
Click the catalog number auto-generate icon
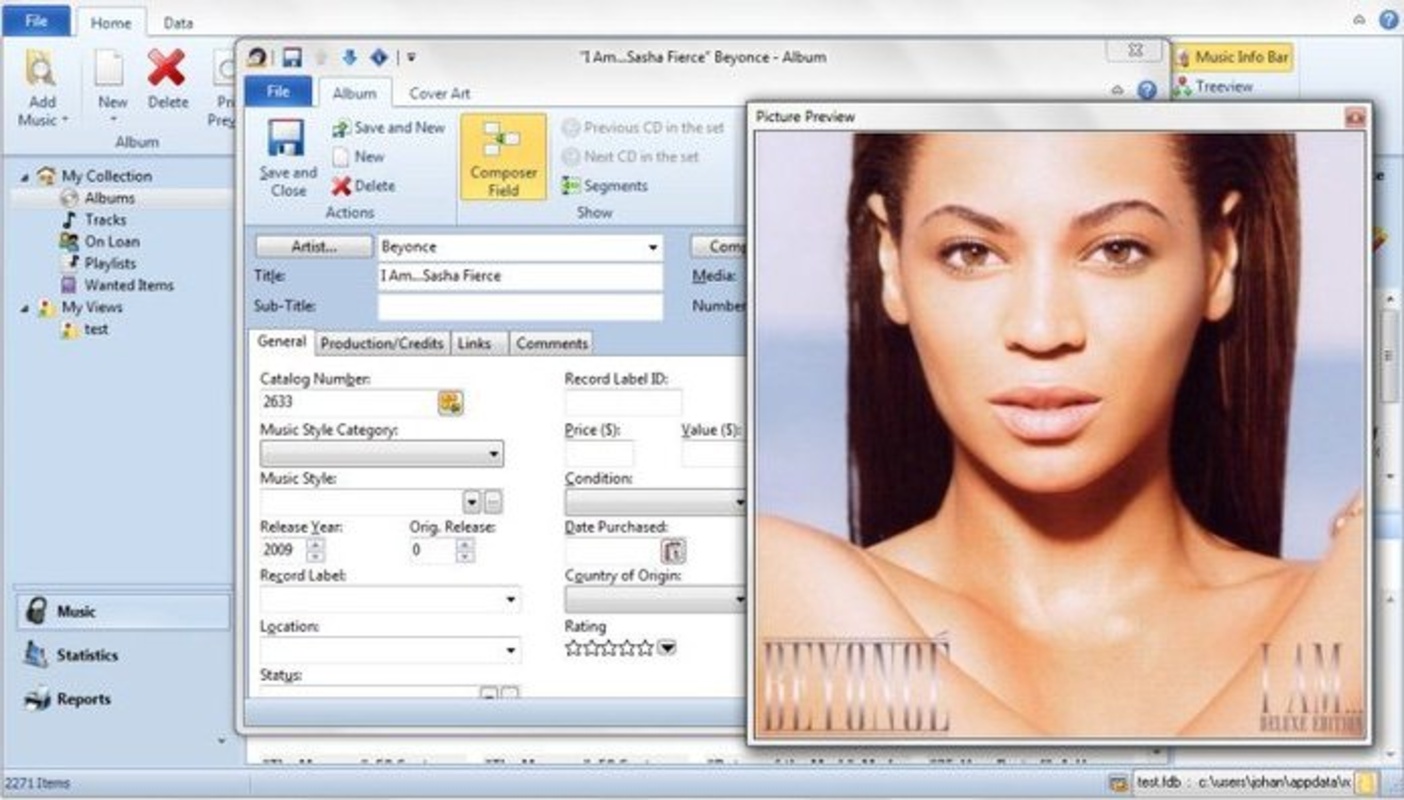click(x=450, y=403)
